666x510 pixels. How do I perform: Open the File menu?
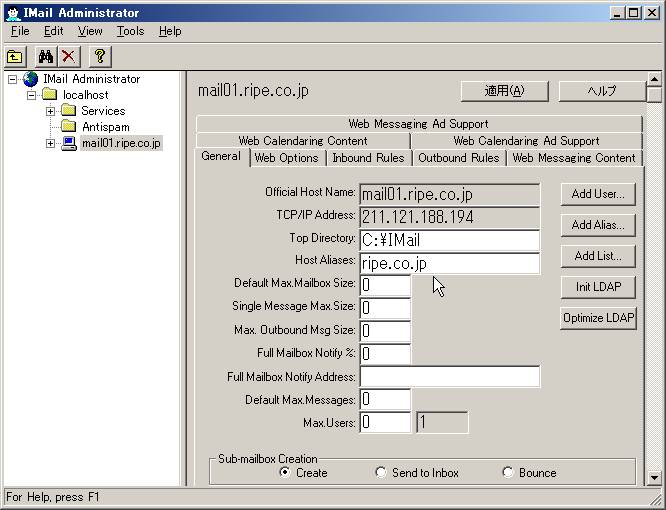[20, 31]
